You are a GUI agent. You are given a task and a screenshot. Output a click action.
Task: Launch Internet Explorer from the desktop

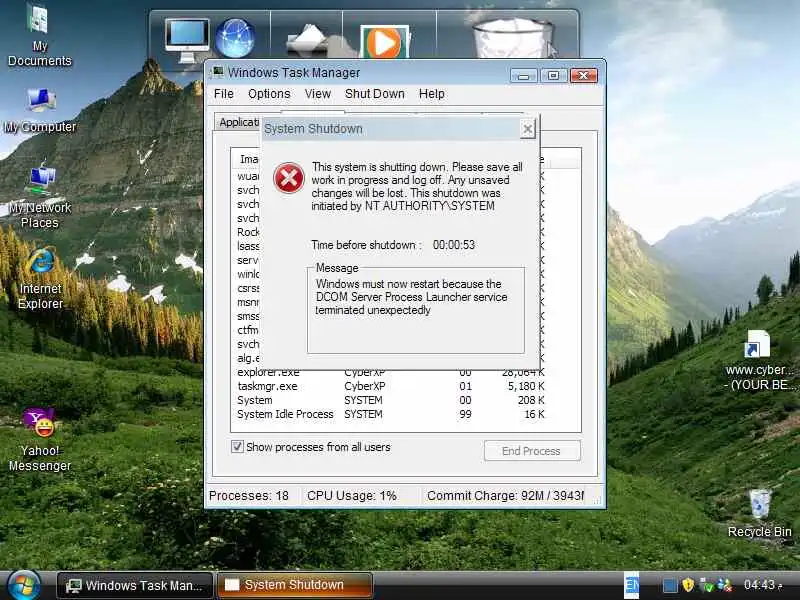pos(40,279)
